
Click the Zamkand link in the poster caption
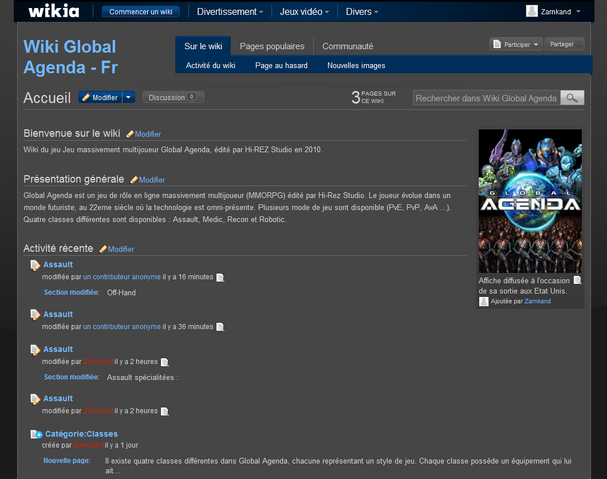point(537,301)
